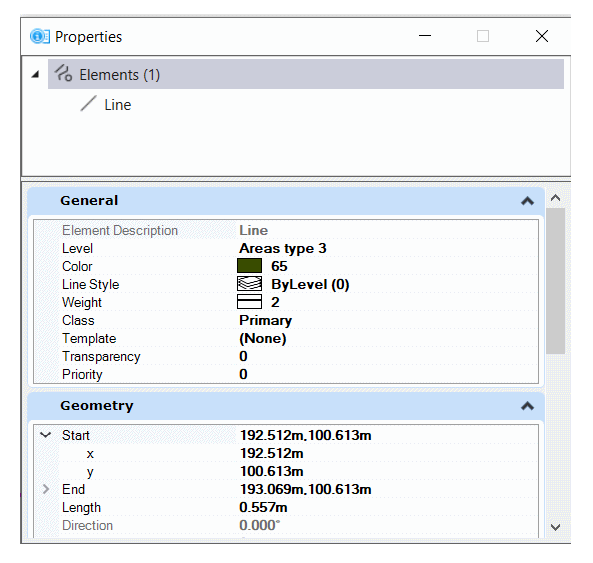Edit the Weight value 2
The height and width of the screenshot is (563, 593).
coord(275,302)
